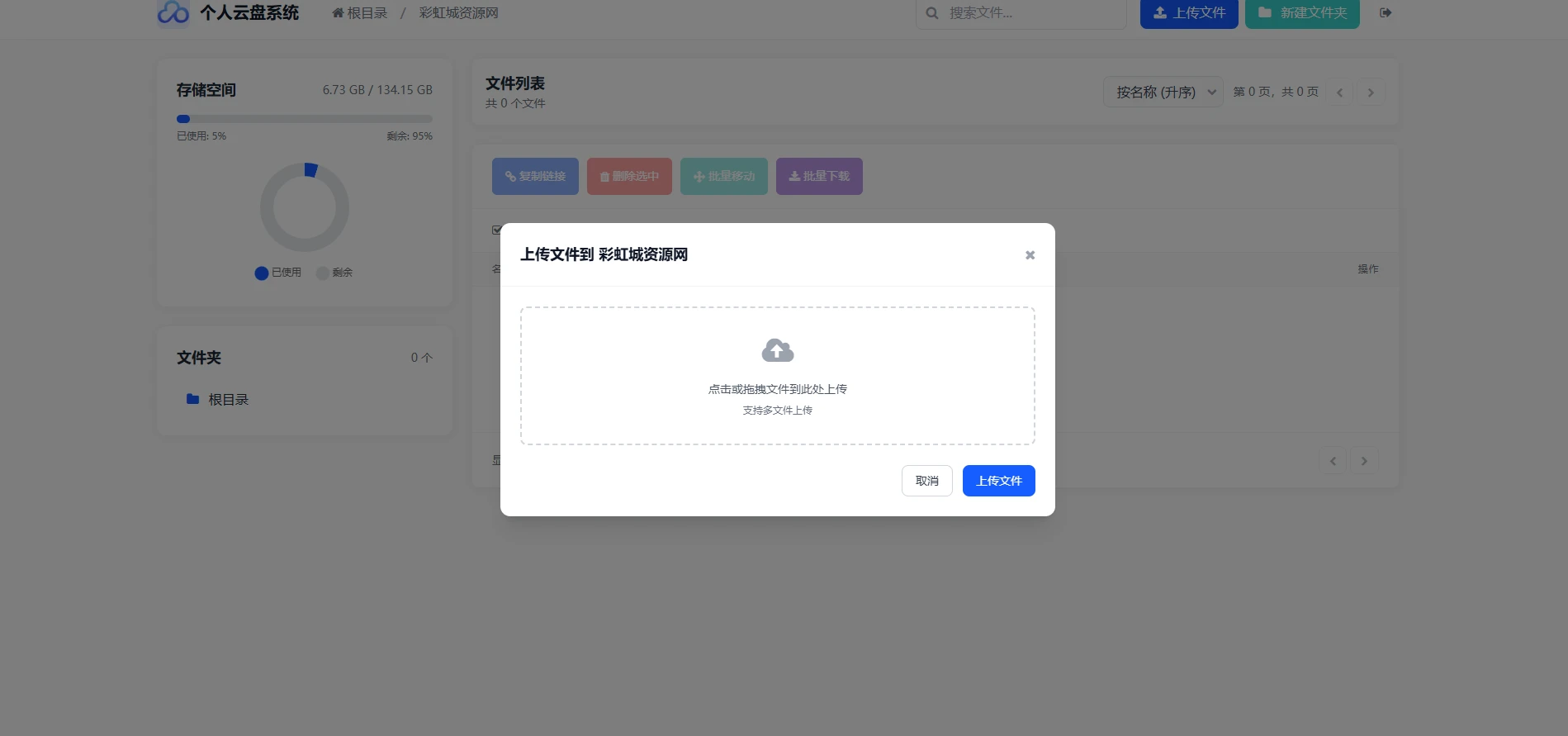
Task: Cancel the upload with 取消 button
Action: click(926, 481)
